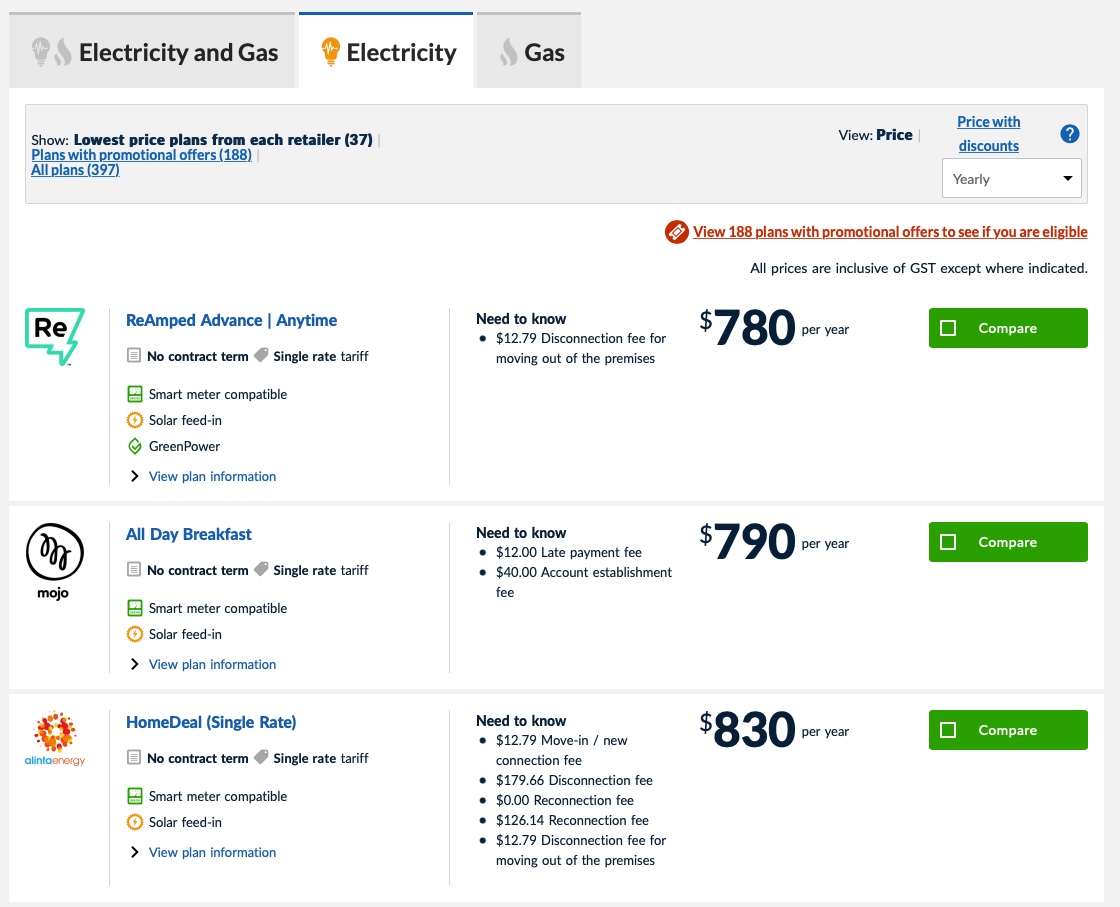
Task: Click the blue help question mark icon
Action: coord(1070,134)
